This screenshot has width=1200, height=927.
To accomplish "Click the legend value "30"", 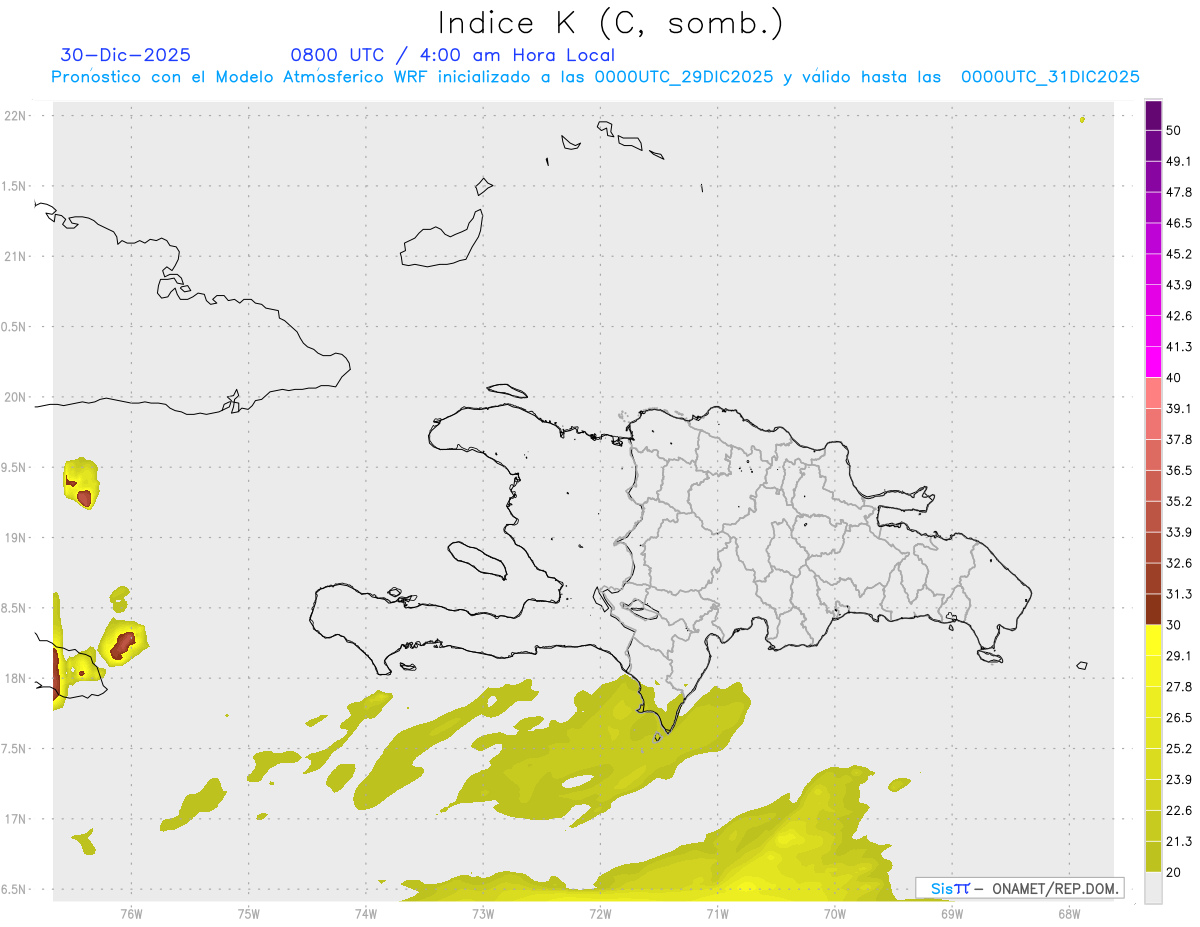I will 1173,625.
